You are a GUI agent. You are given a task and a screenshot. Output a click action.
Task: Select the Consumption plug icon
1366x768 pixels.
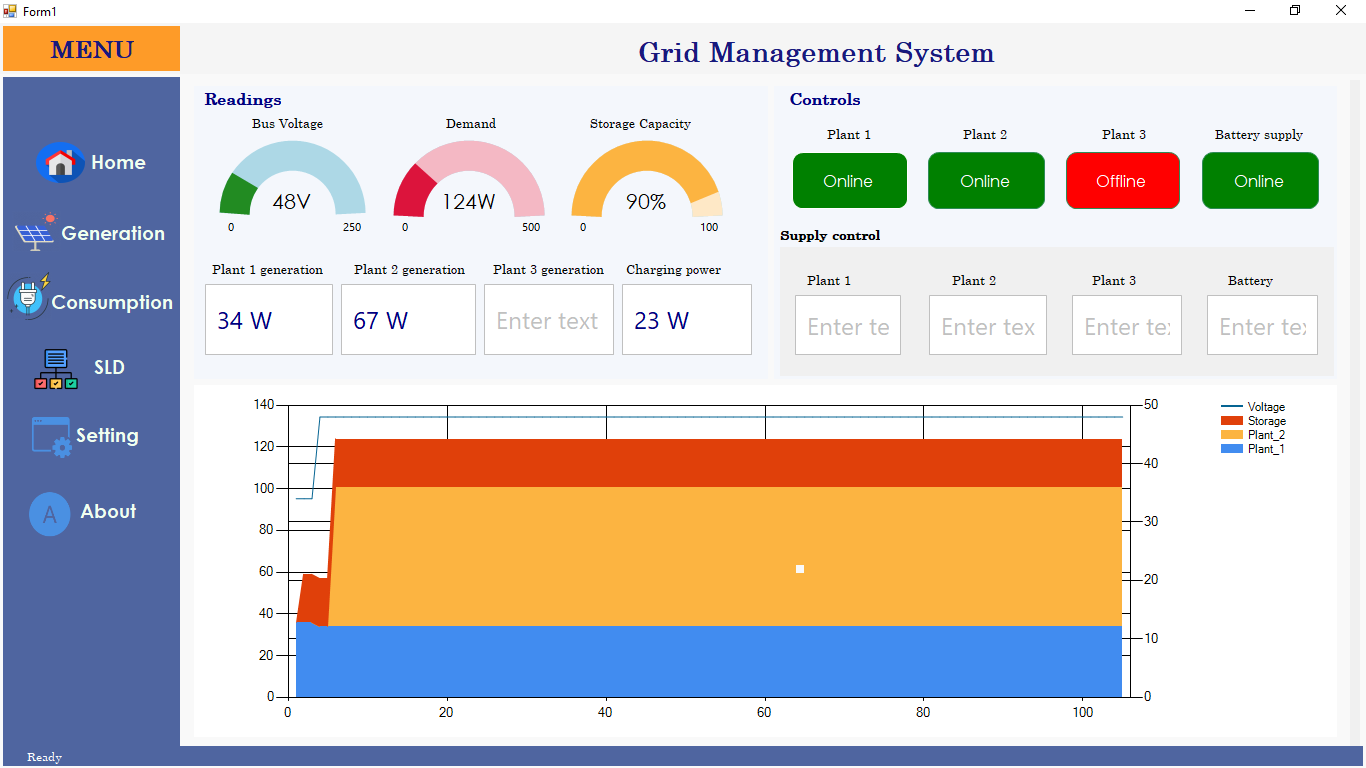coord(28,297)
